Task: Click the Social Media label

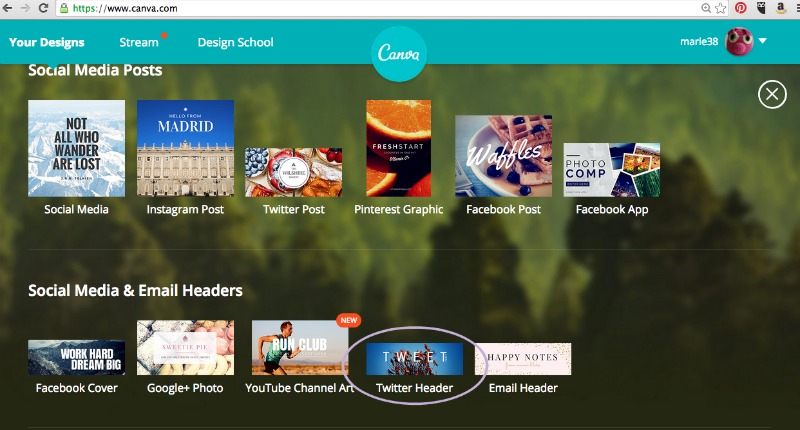Action: pos(77,209)
